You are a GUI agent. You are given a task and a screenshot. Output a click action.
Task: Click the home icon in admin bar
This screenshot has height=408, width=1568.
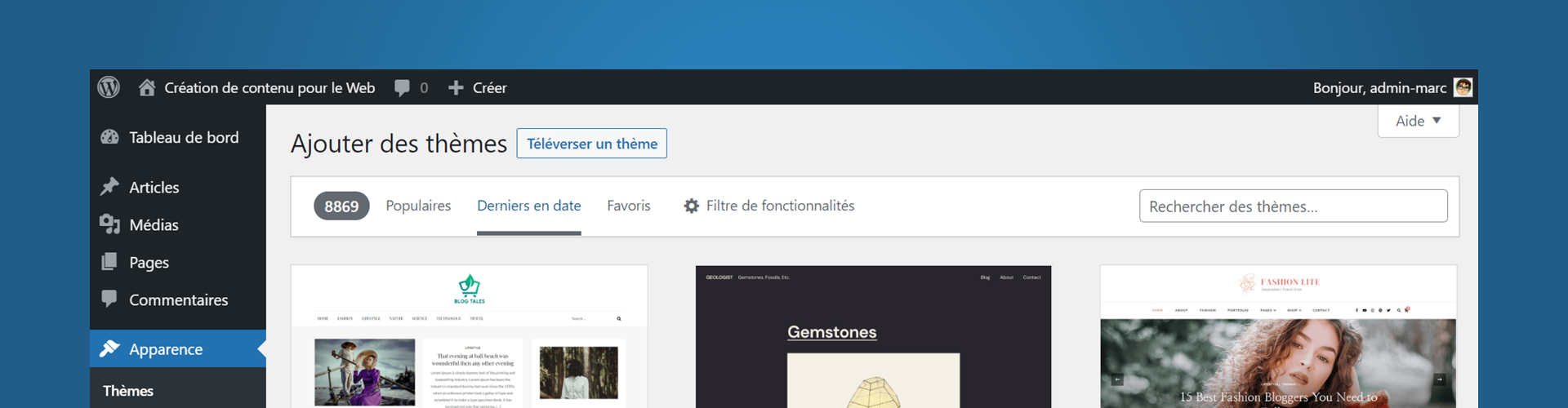[147, 87]
